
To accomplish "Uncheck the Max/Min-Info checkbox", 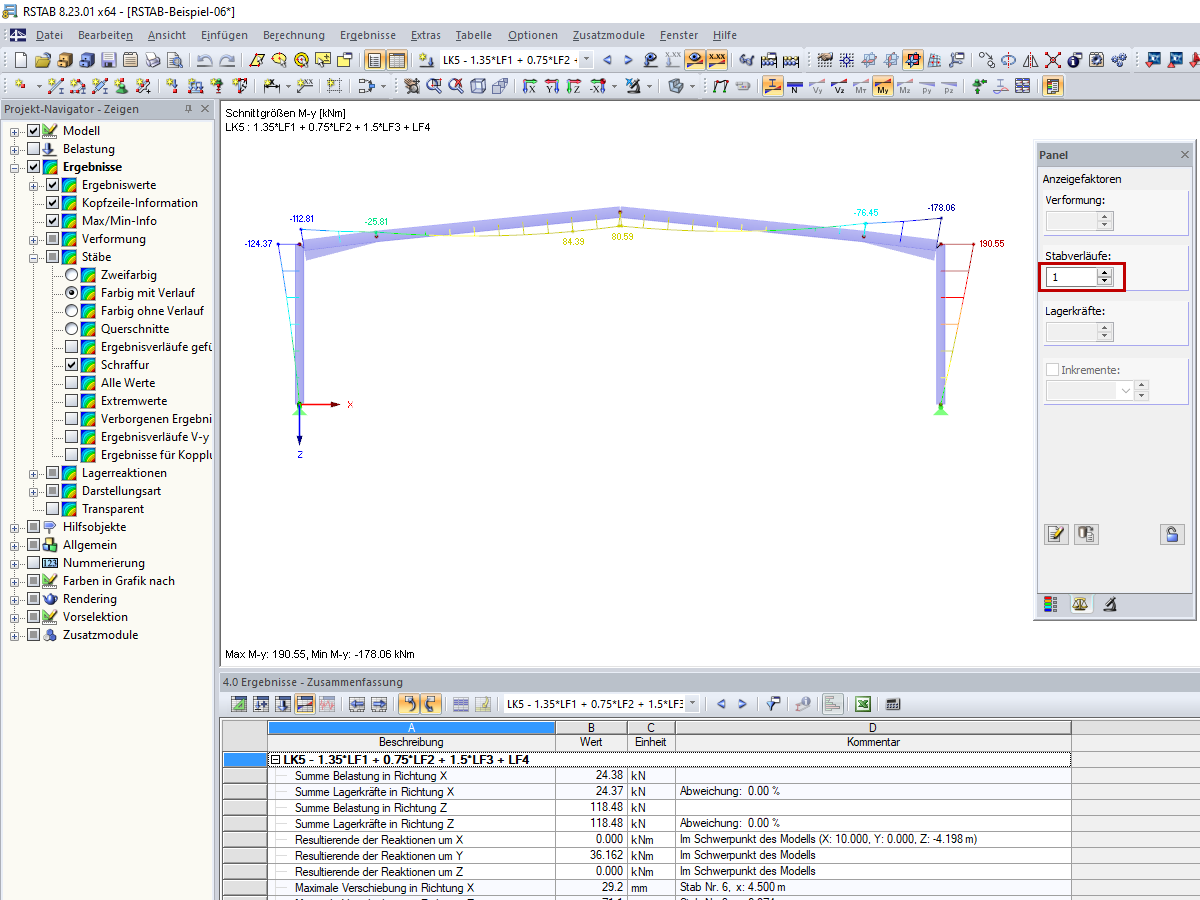I will 53,221.
